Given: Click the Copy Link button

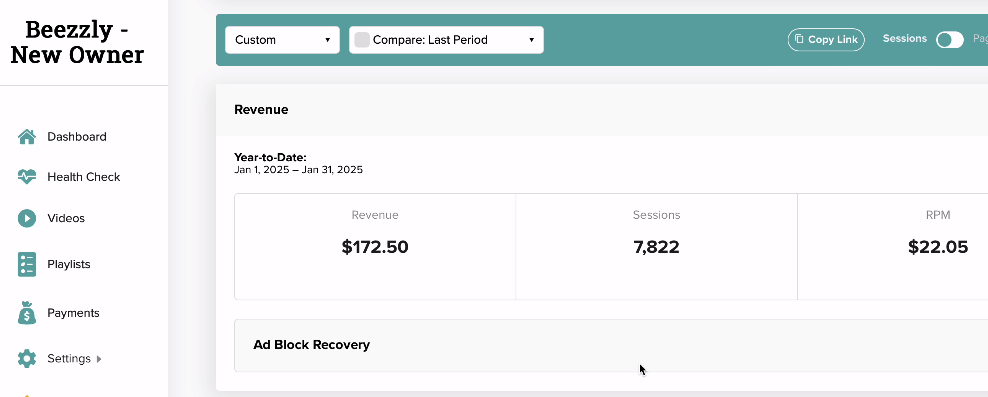Looking at the screenshot, I should (826, 39).
